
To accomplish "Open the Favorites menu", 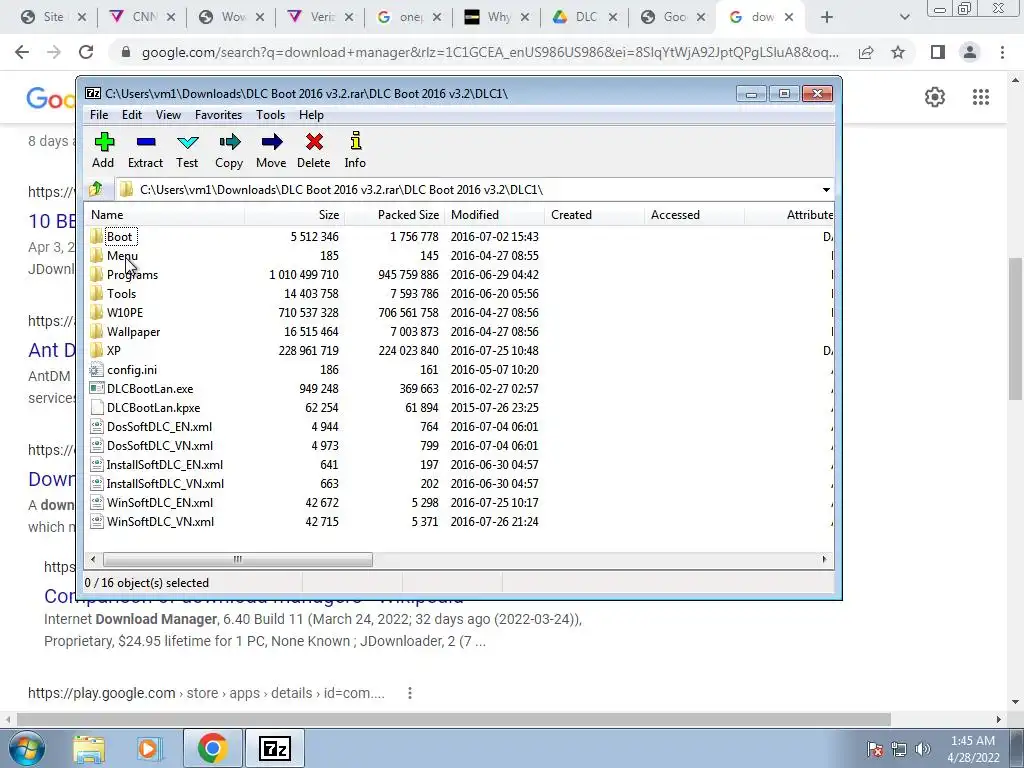I will click(x=218, y=115).
